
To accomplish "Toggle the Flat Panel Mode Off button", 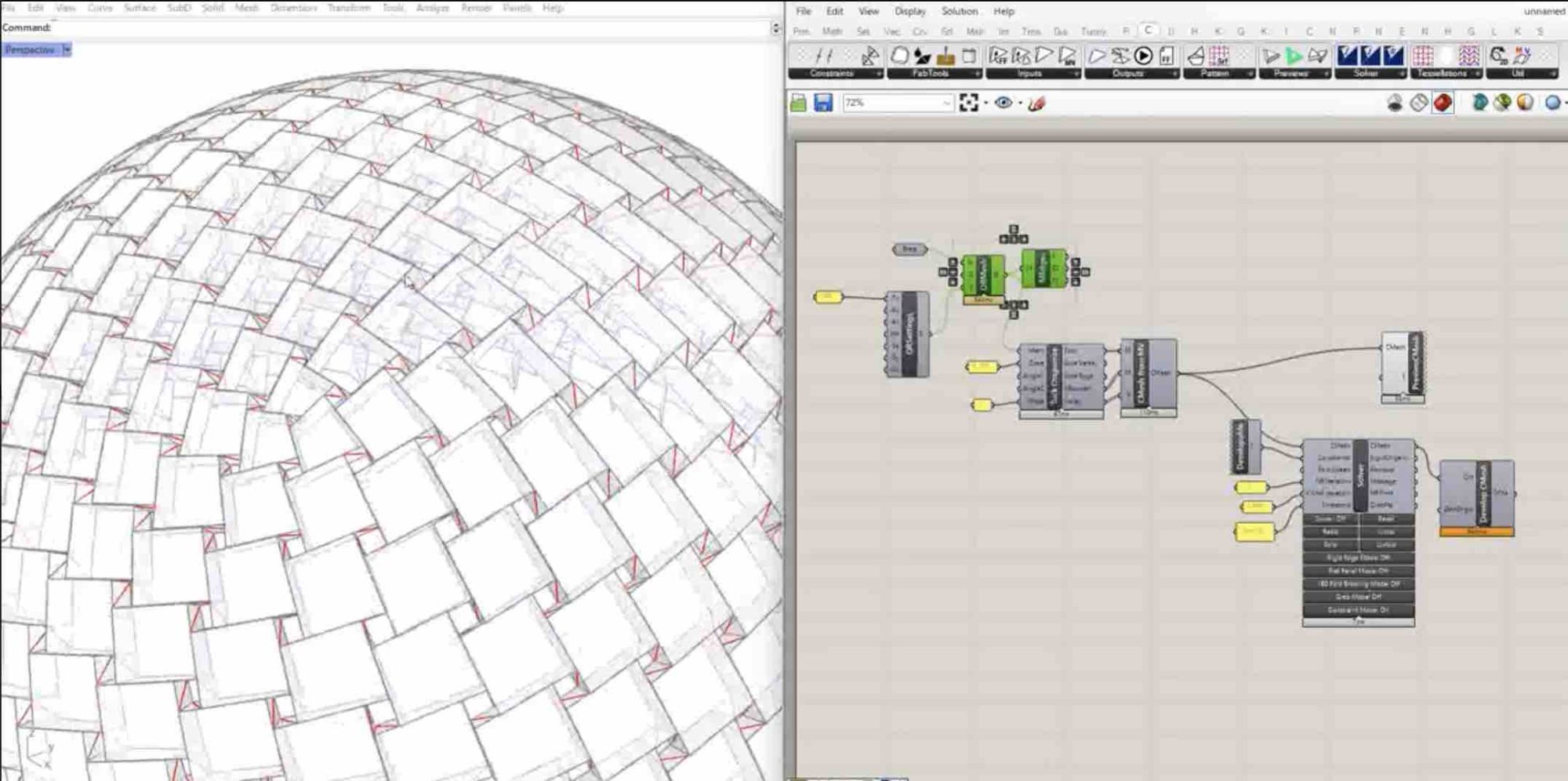I will 1359,571.
